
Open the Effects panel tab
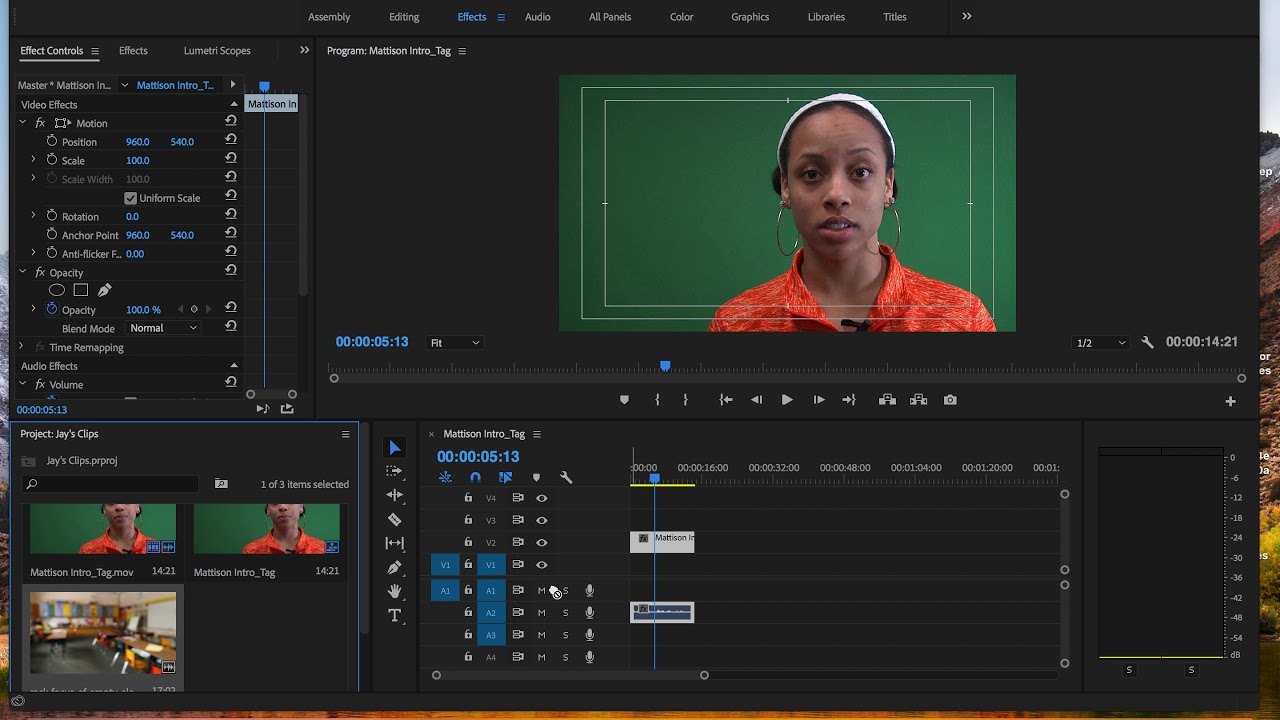tap(133, 51)
